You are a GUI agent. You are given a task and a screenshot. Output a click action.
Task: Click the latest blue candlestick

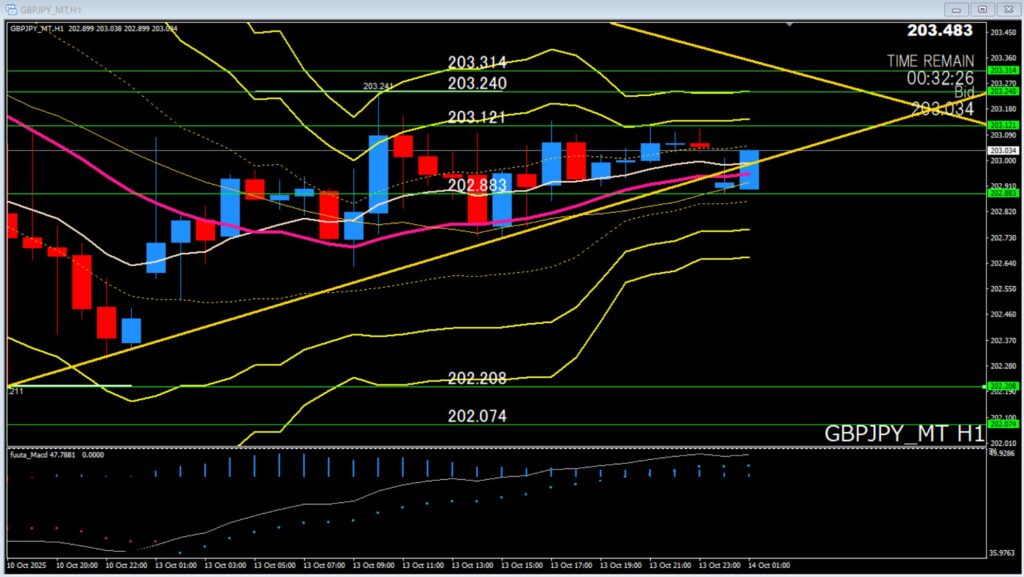[x=749, y=170]
